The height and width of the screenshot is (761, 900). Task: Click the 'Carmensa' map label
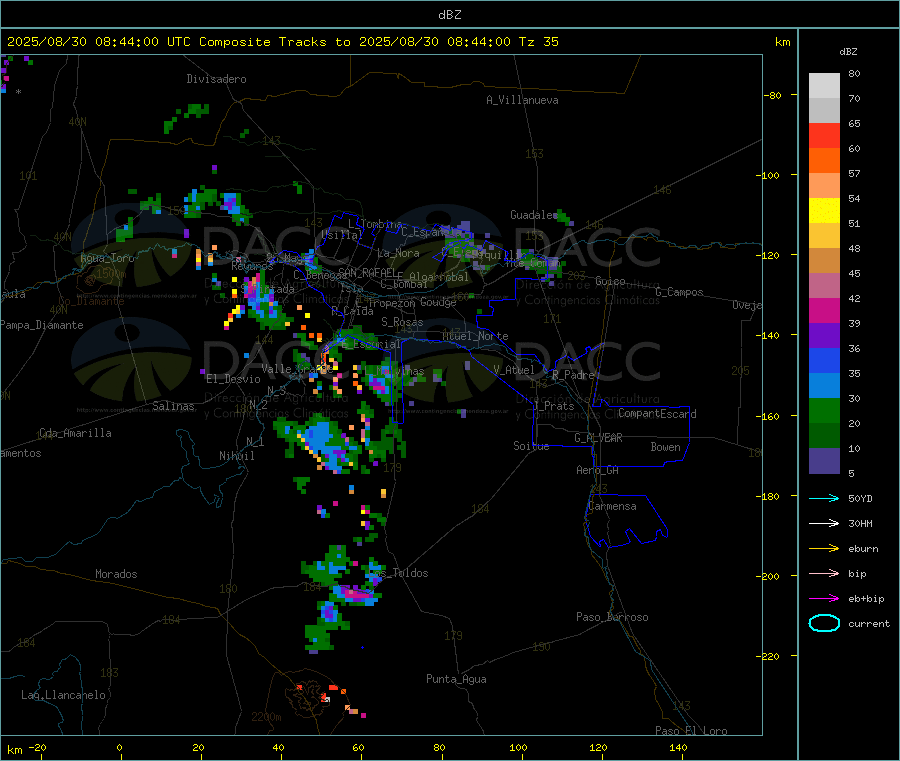(612, 506)
